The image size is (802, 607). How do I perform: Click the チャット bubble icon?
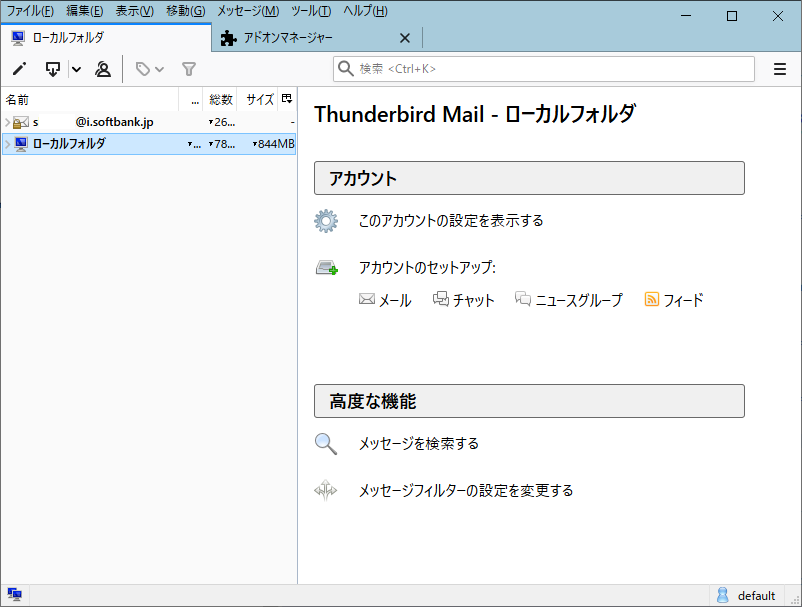pos(440,299)
